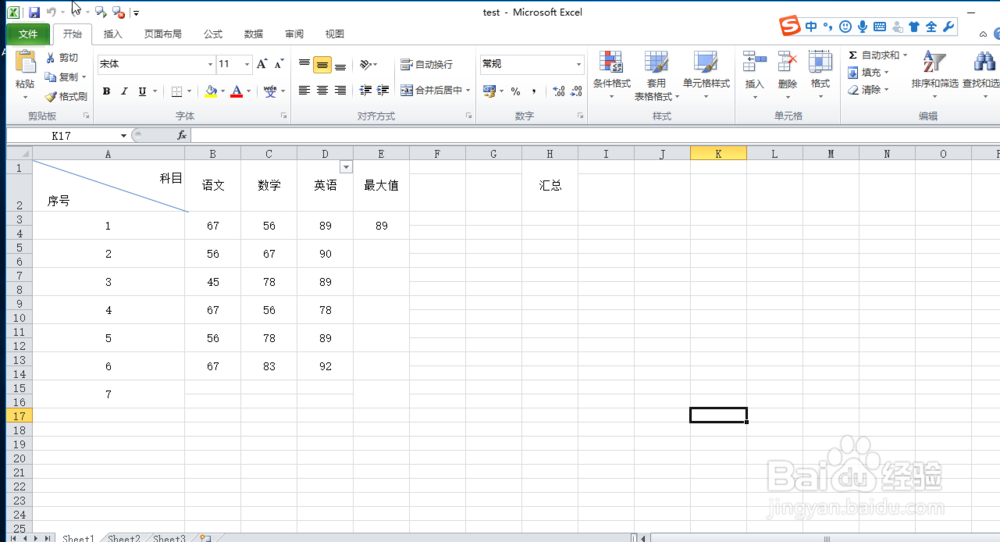Image resolution: width=1000 pixels, height=542 pixels.
Task: Switch to the Review (审阅) tab
Action: pyautogui.click(x=294, y=34)
